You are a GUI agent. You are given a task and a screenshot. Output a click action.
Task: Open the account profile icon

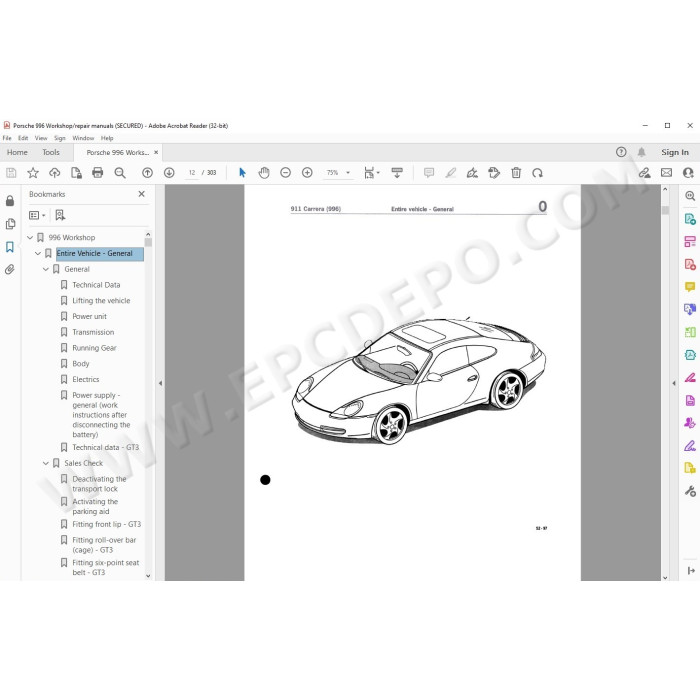[688, 173]
